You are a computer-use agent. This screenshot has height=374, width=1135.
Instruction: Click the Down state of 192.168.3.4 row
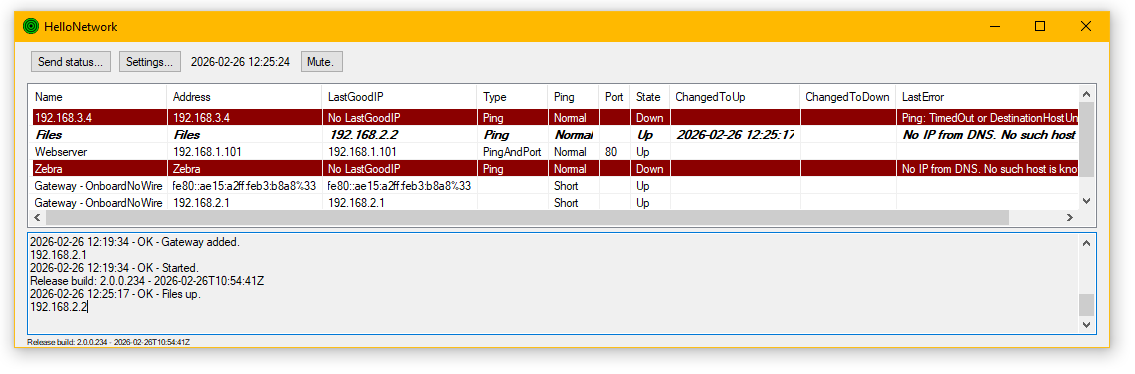point(650,117)
